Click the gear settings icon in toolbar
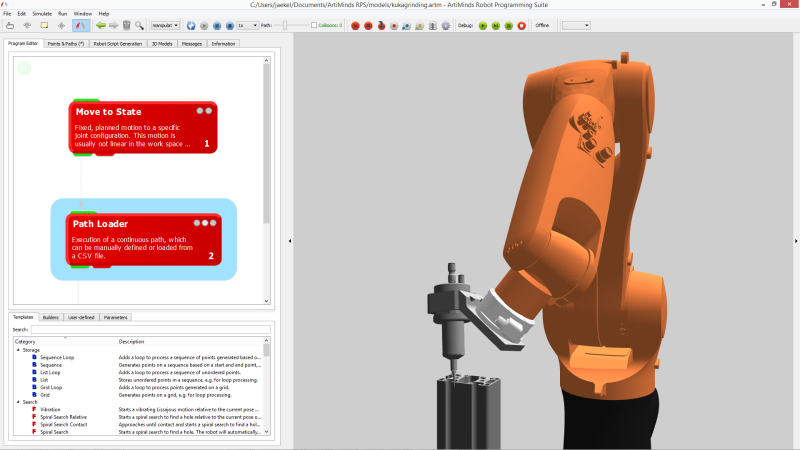Image resolution: width=800 pixels, height=450 pixels. click(445, 25)
